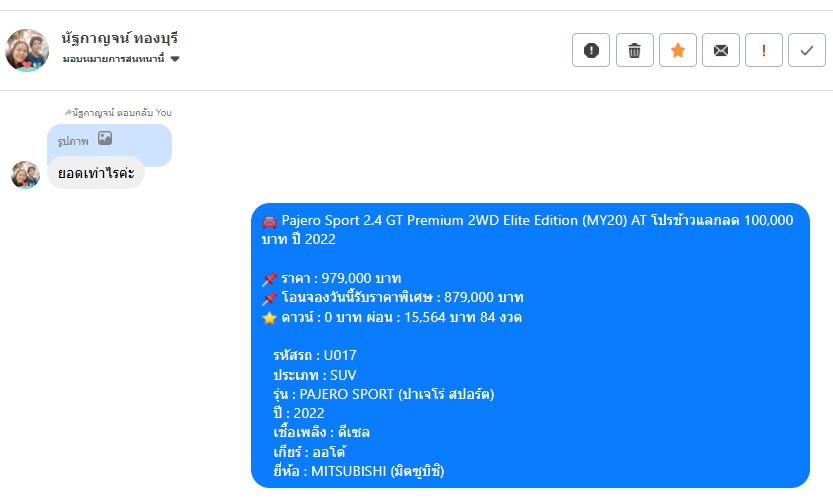
Task: Open the image icon in the replied message
Action: pyautogui.click(x=105, y=139)
